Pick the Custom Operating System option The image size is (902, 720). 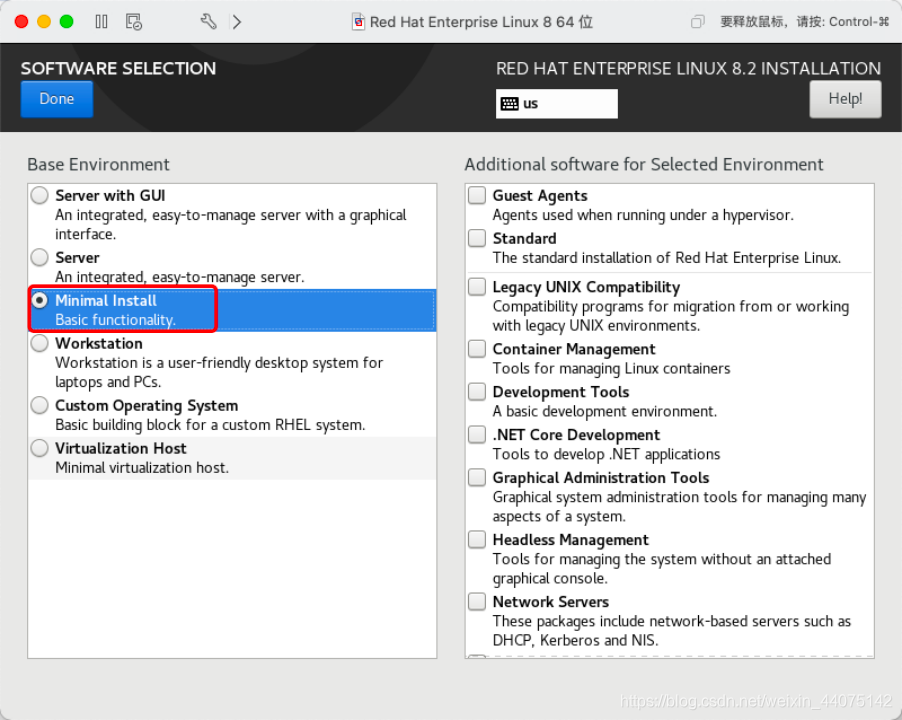pos(40,405)
